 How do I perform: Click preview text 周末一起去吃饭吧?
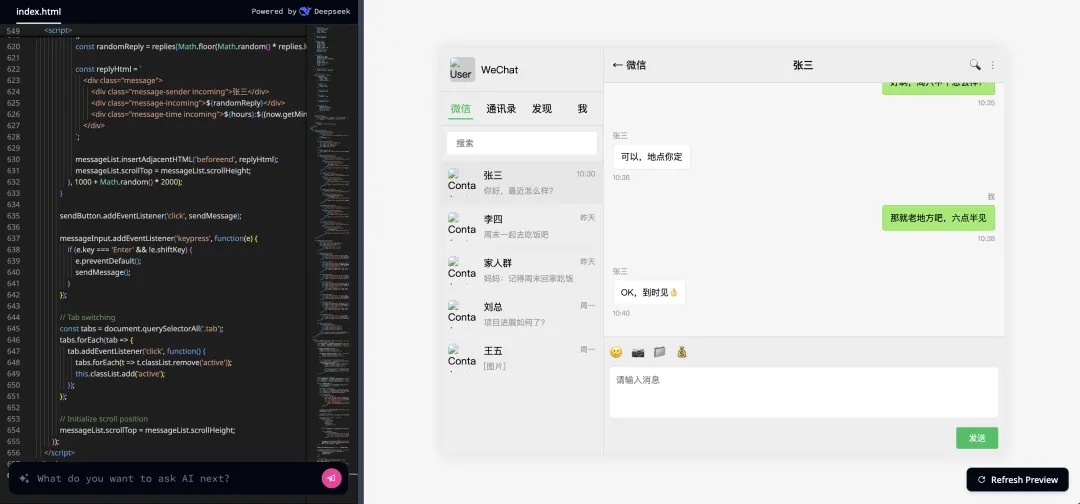click(516, 235)
